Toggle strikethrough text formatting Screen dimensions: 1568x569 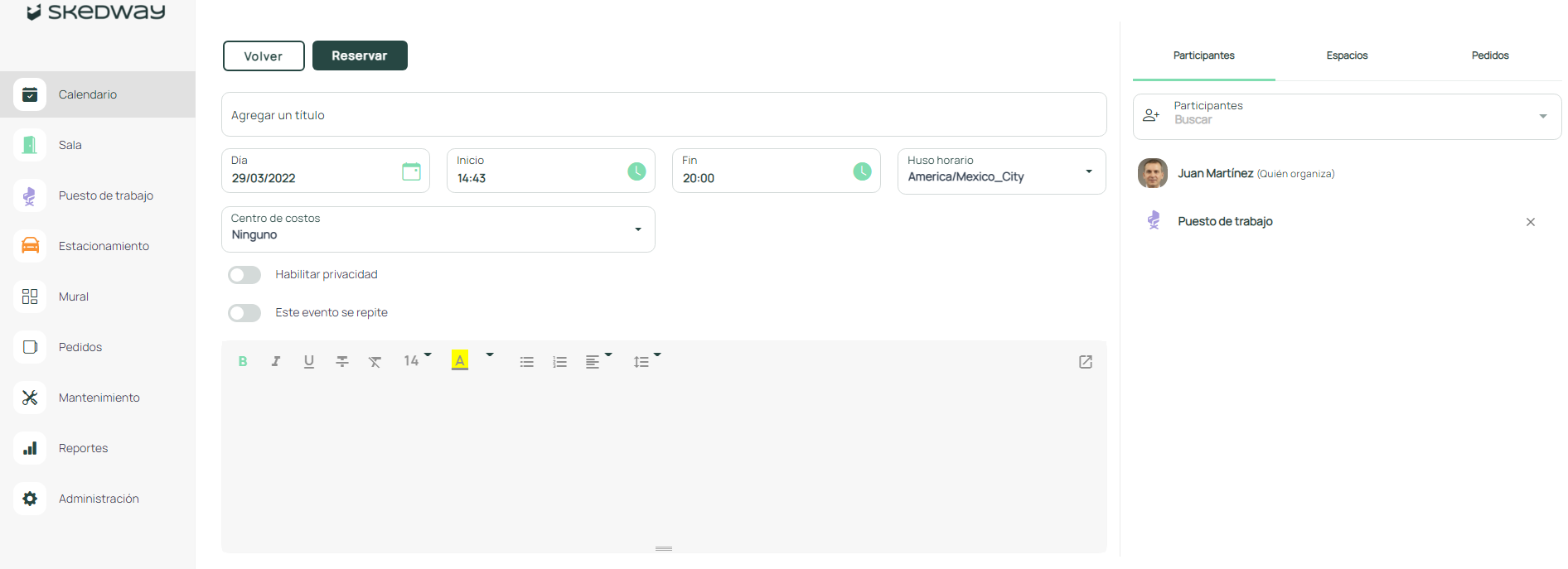pyautogui.click(x=342, y=361)
